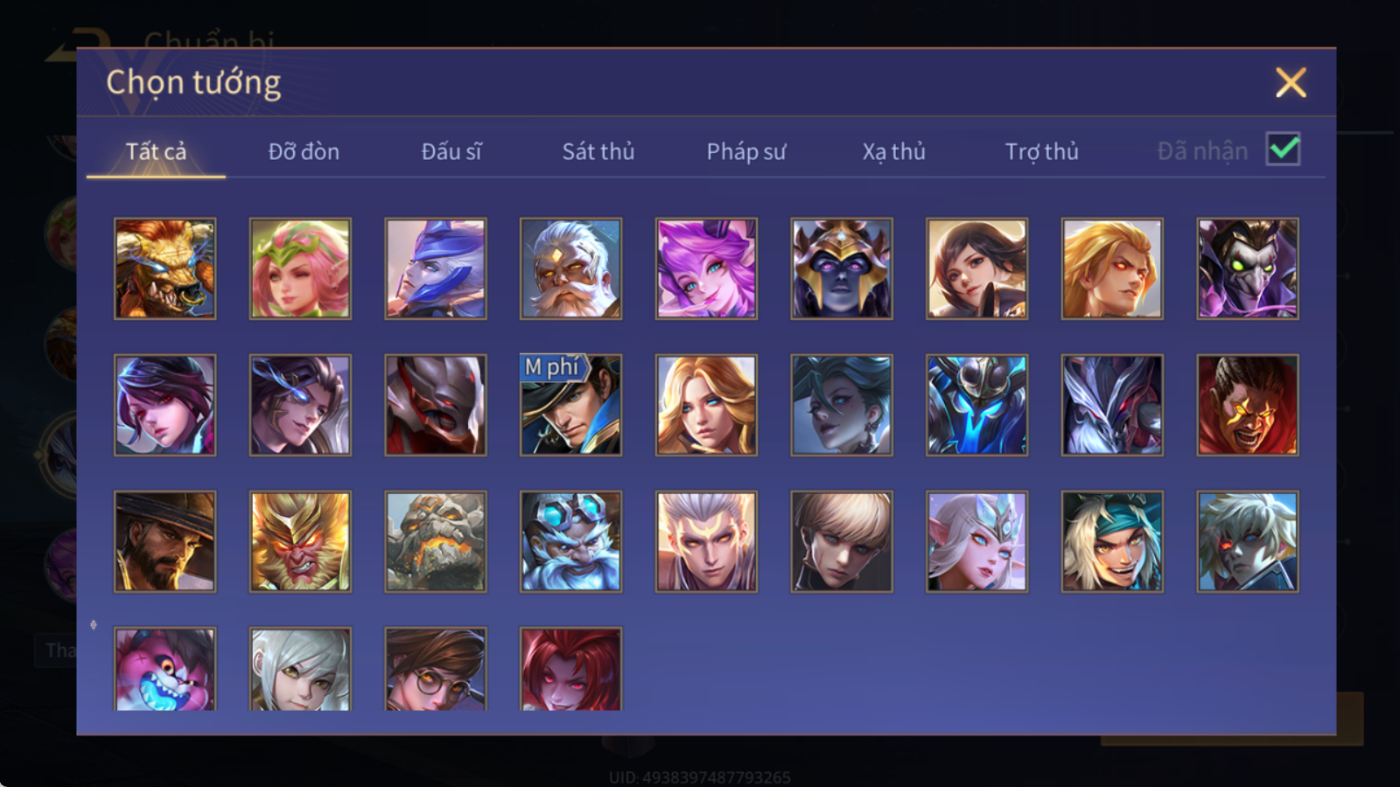Pick the white-bearded old man hero
The image size is (1400, 787).
[571, 269]
